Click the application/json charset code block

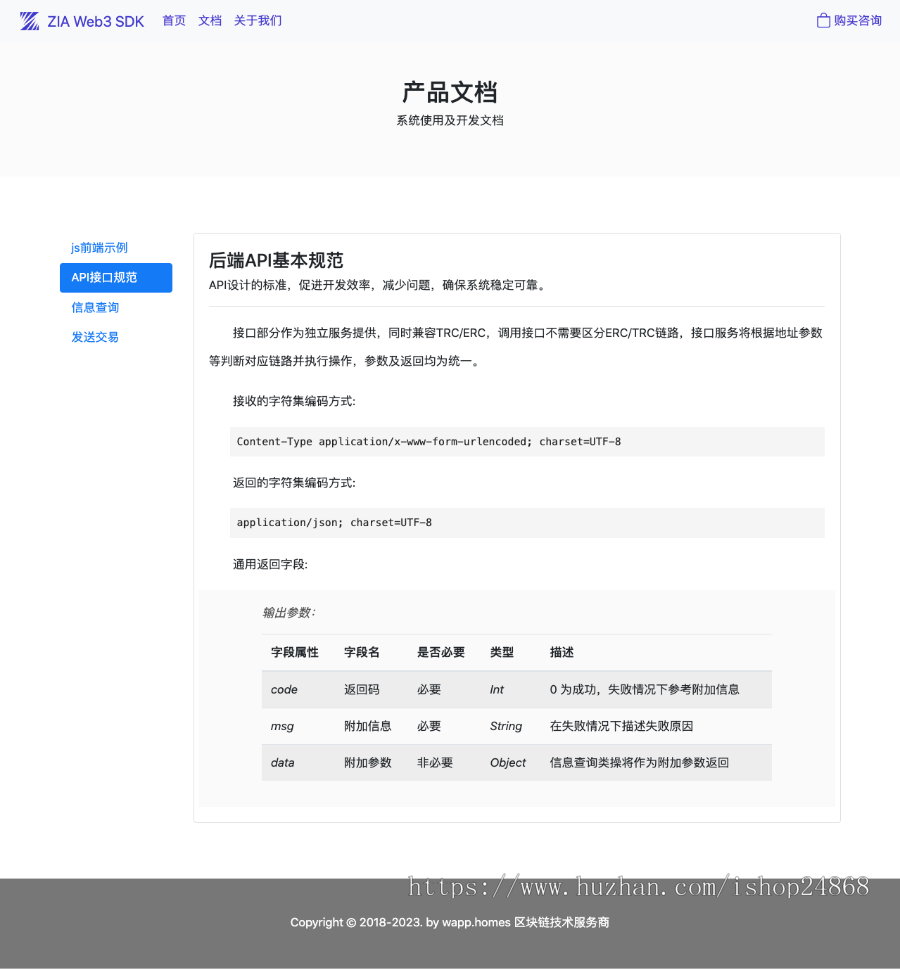click(527, 522)
